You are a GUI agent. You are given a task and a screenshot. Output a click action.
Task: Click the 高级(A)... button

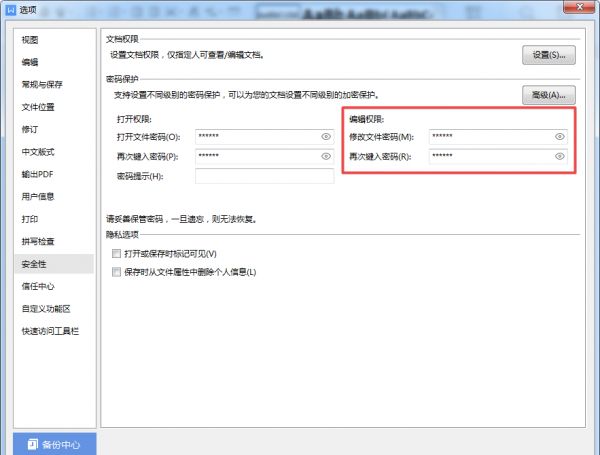549,95
